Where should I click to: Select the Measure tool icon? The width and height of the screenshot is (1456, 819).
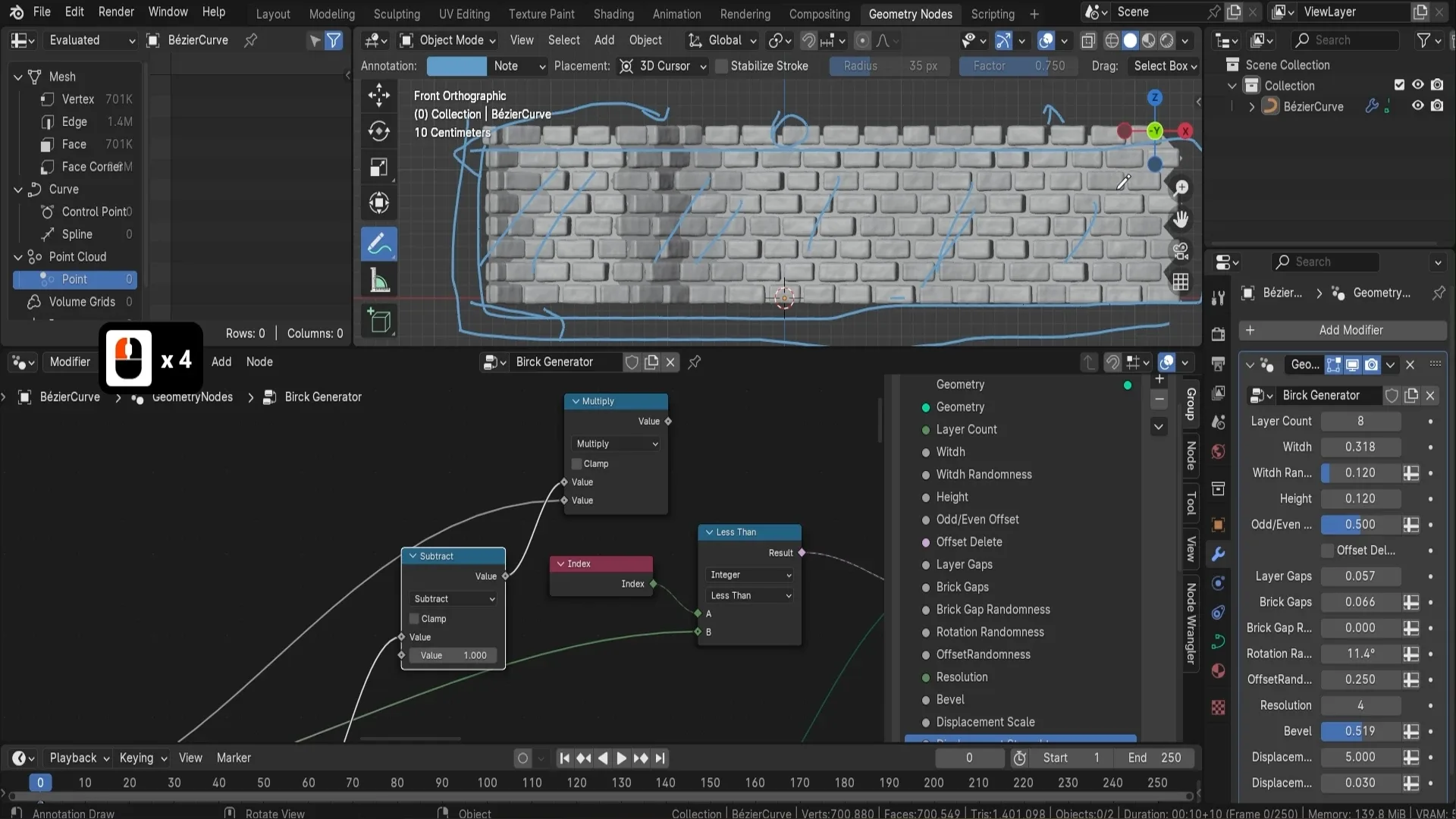click(378, 282)
